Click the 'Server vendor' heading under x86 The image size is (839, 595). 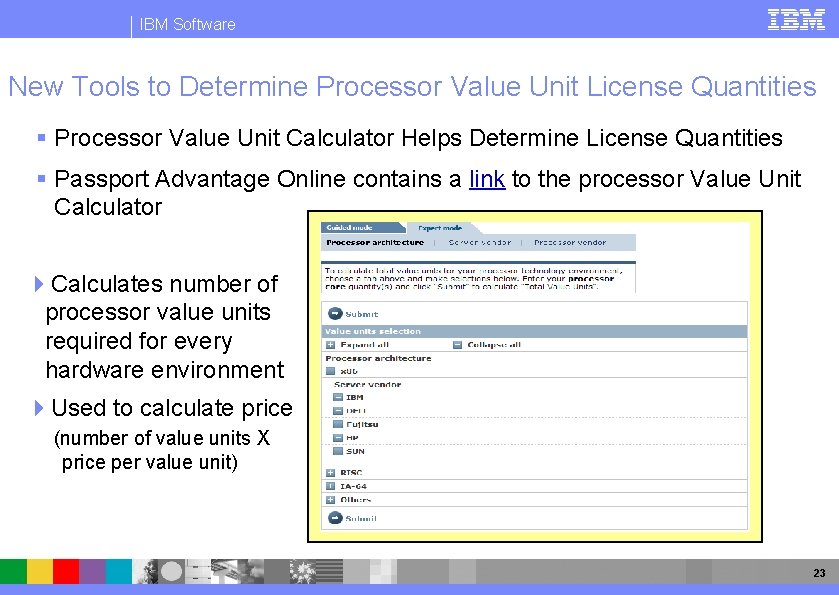pos(367,384)
